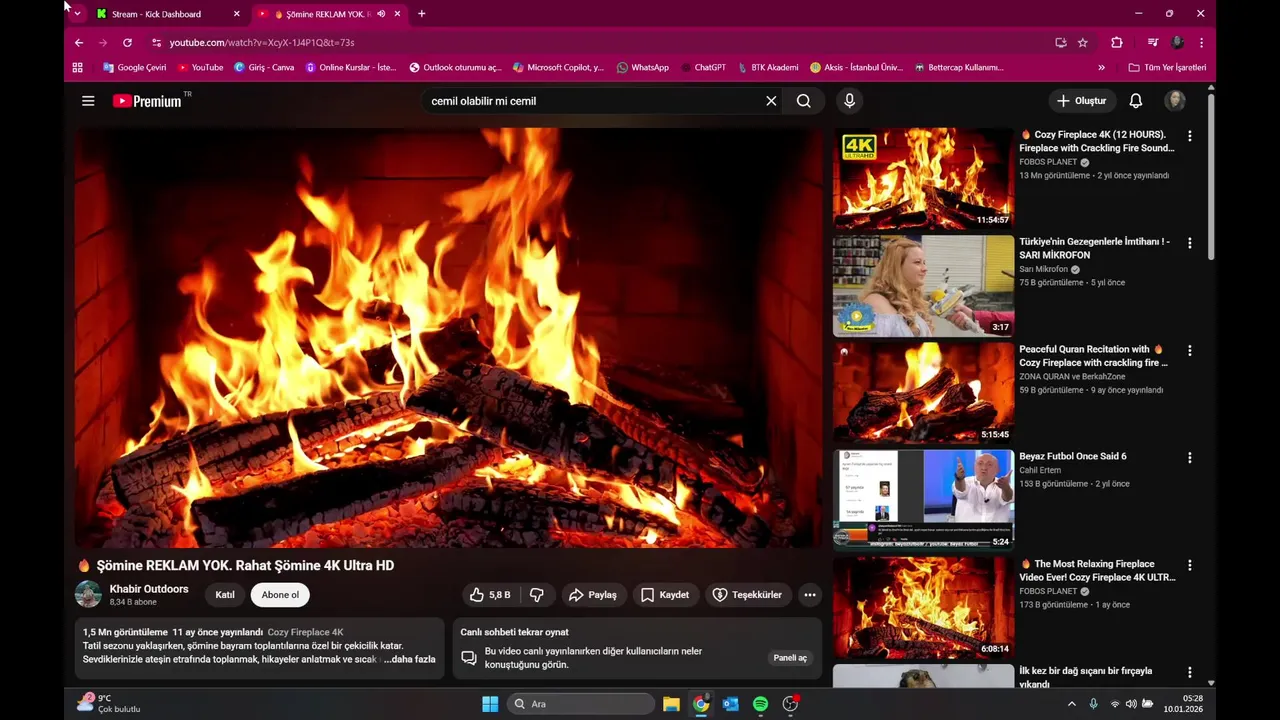Mute the Şömine tab audio

[381, 14]
